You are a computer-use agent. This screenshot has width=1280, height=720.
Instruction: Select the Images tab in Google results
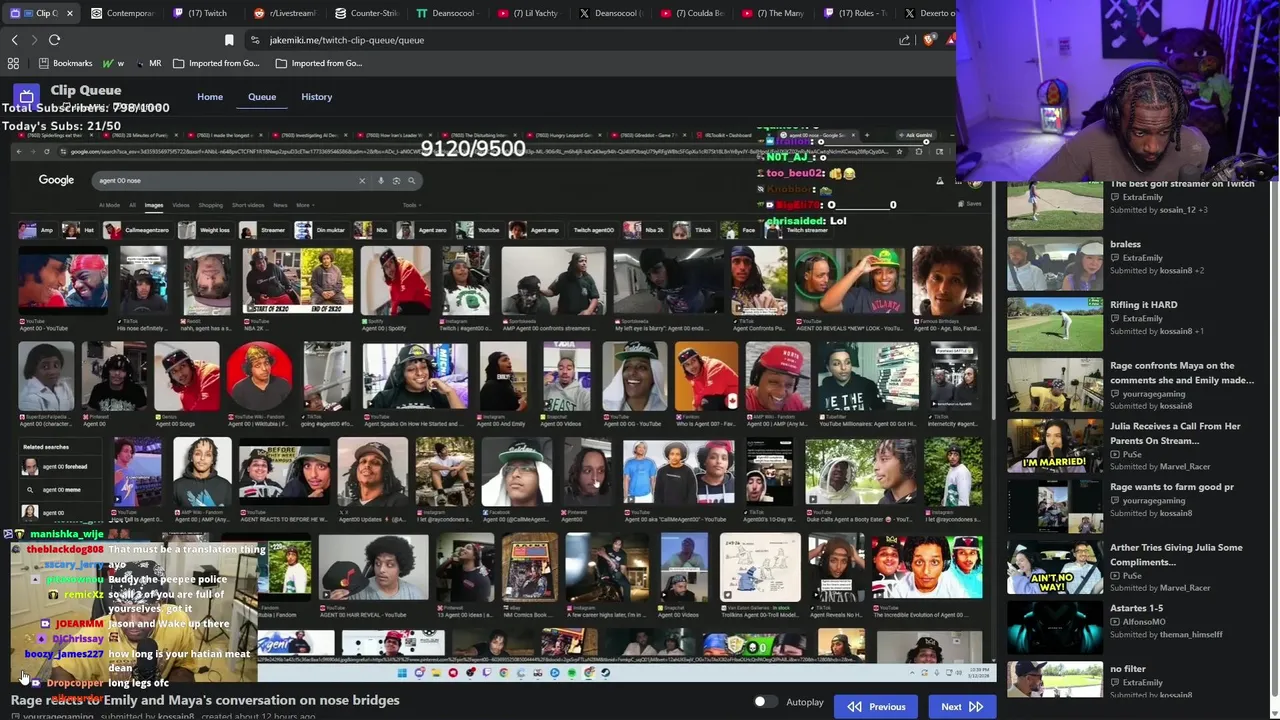[x=154, y=205]
